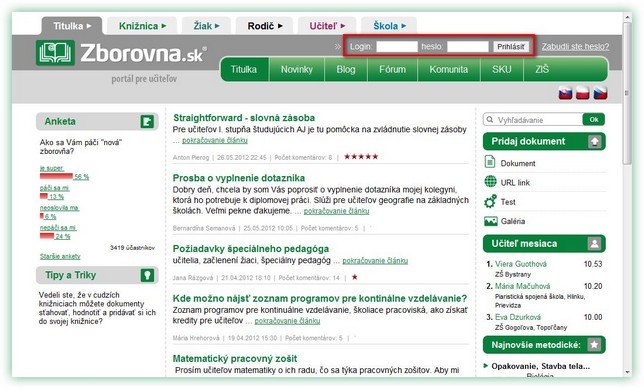Click the Učiteľ mesiaca person icon

point(594,244)
